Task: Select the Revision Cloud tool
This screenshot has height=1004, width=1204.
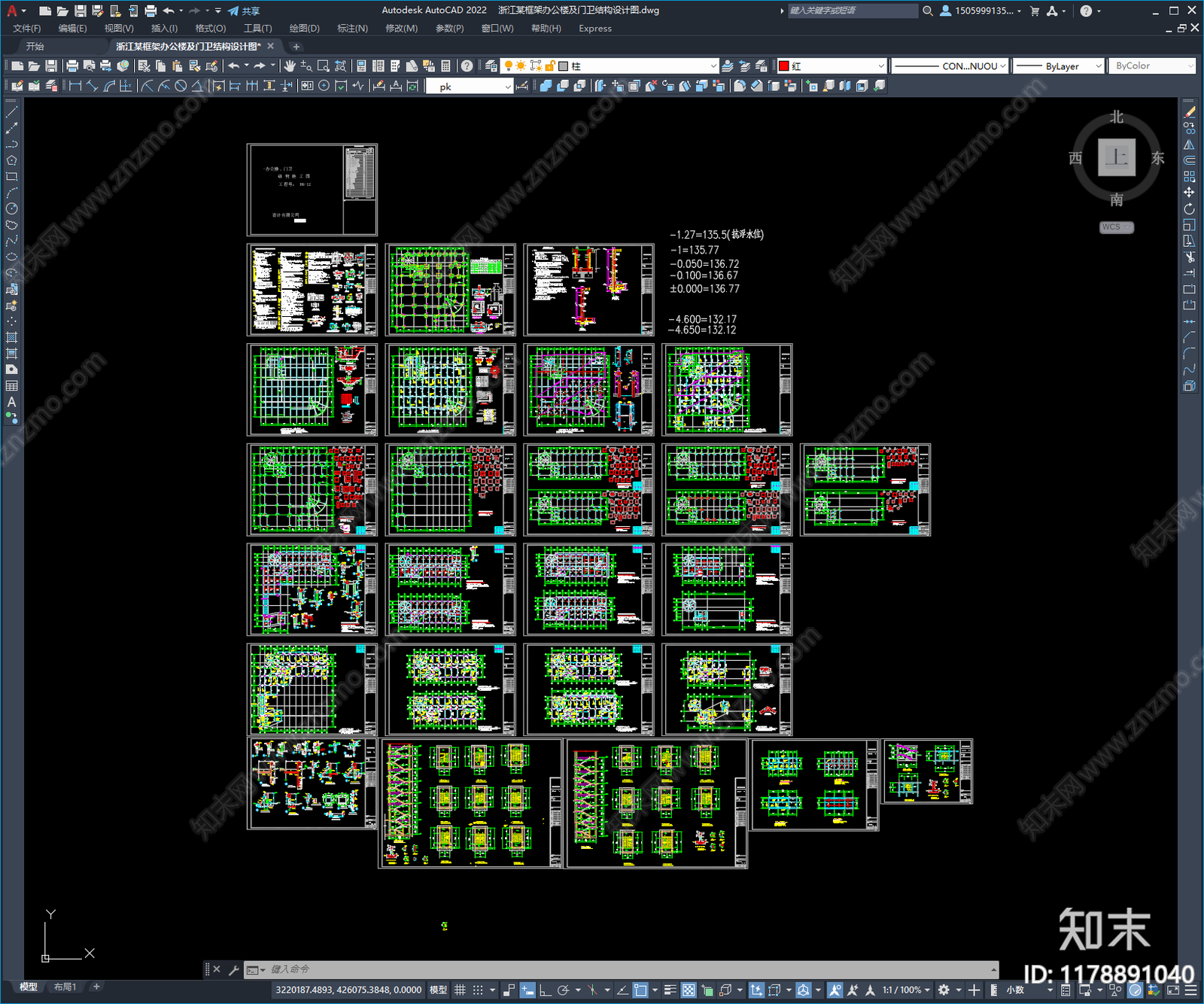Action: (x=11, y=225)
